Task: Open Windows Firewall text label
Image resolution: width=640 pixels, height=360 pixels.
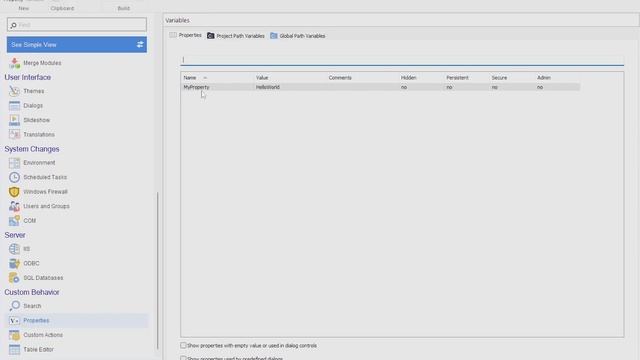Action: tap(45, 192)
